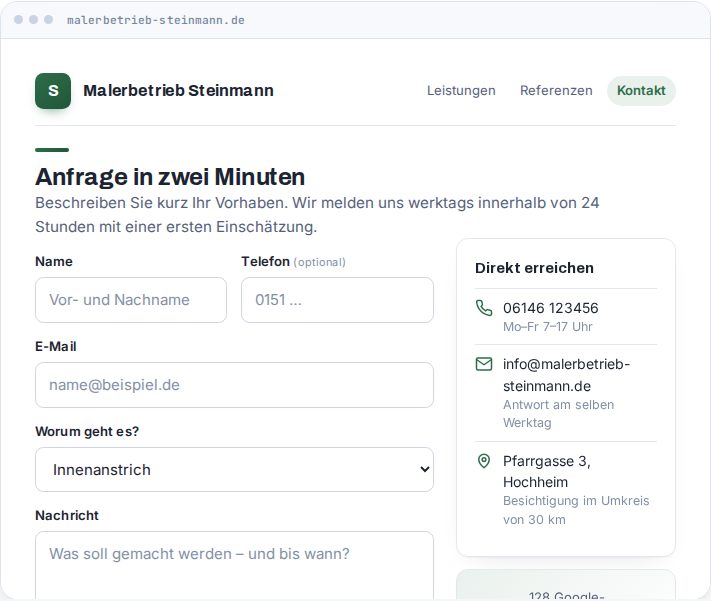This screenshot has height=601, width=711.
Task: Click the Beschreiben Sie kurz Ihr Vorhaben paragraph
Action: [317, 215]
